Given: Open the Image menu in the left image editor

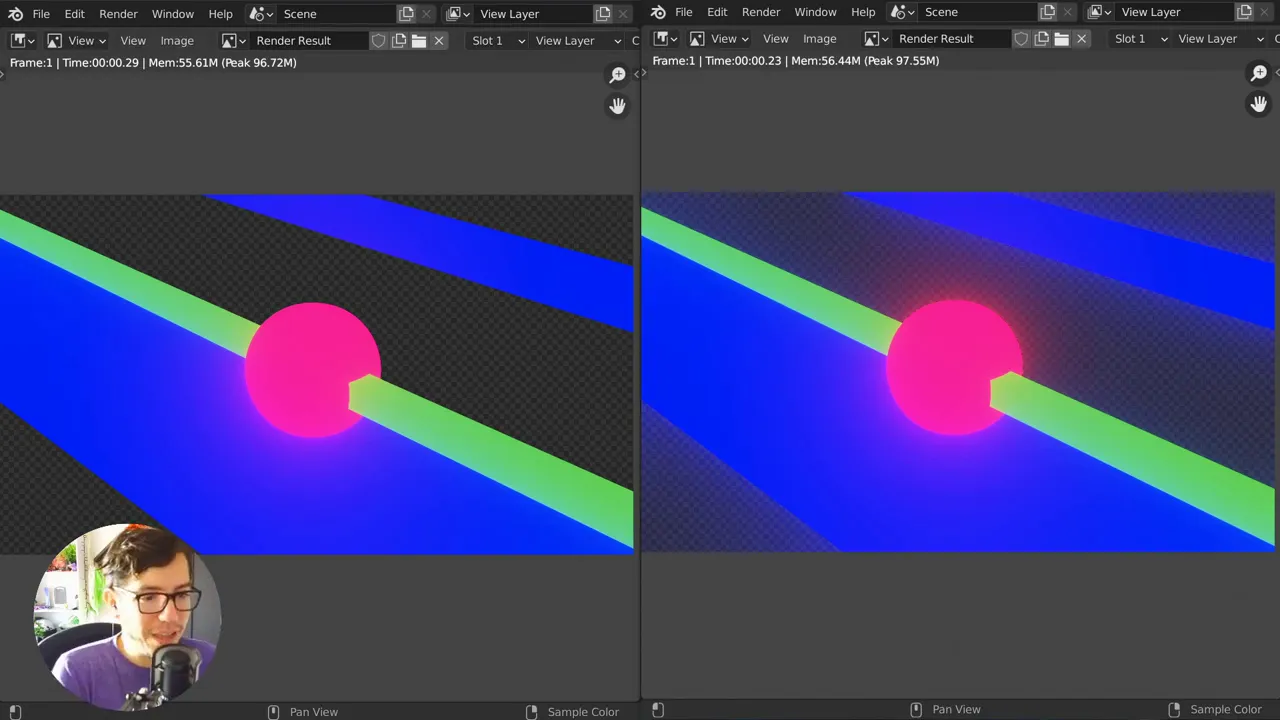Looking at the screenshot, I should pyautogui.click(x=177, y=41).
